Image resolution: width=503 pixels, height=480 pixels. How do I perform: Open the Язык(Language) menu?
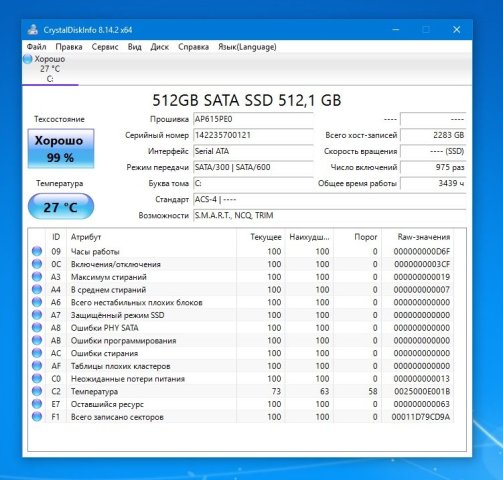[x=247, y=47]
